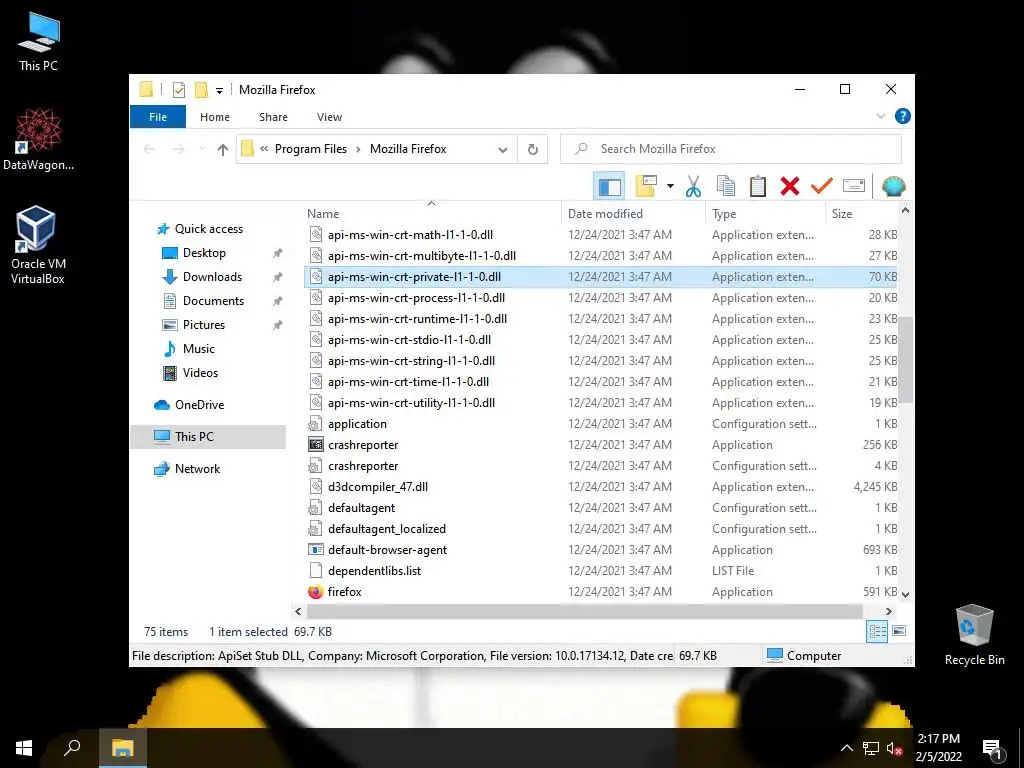Click the envelope mail toolbar icon
This screenshot has height=768, width=1024.
tap(854, 186)
